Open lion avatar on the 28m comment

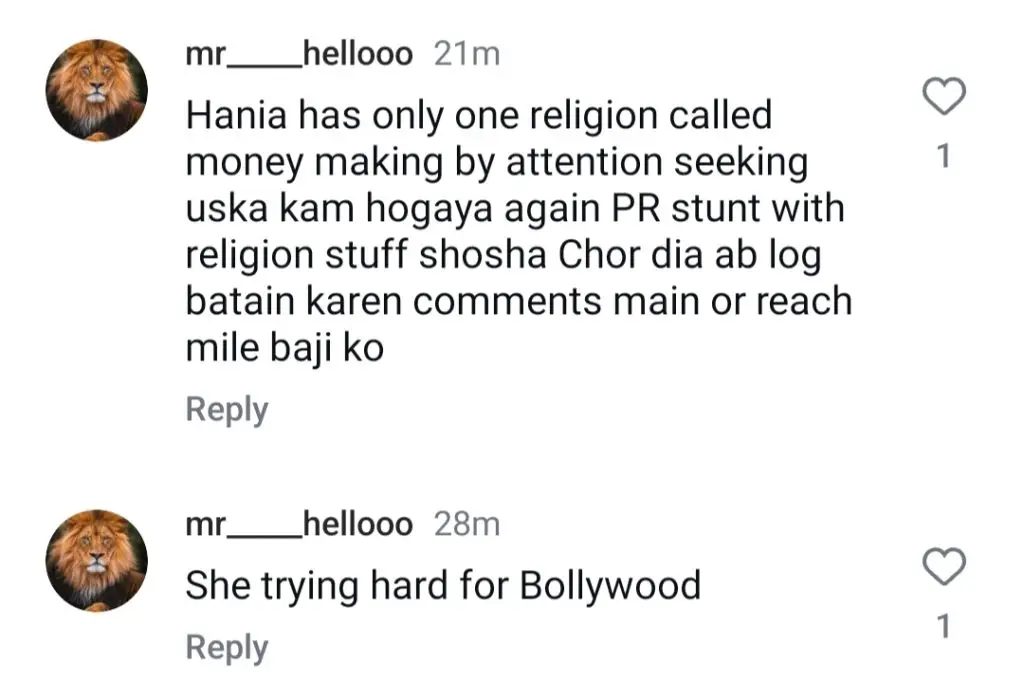(97, 560)
